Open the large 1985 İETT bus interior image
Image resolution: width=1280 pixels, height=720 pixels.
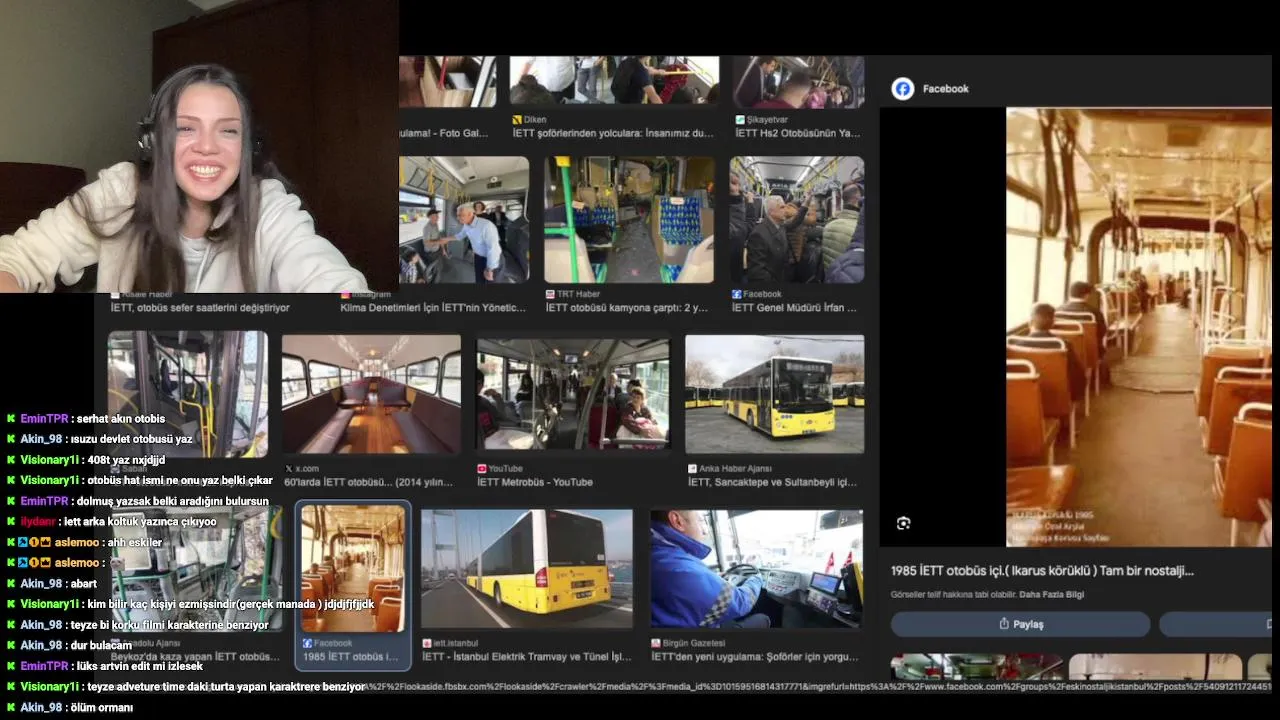1138,327
